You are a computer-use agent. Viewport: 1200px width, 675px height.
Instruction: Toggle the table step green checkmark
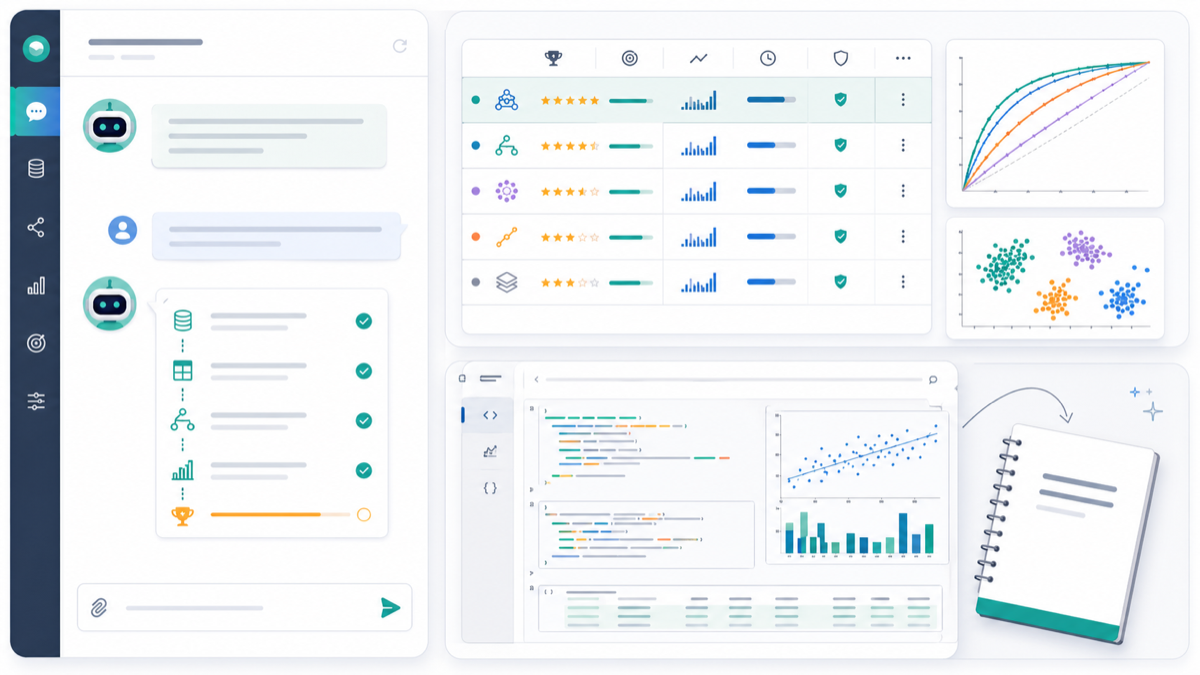(x=364, y=371)
